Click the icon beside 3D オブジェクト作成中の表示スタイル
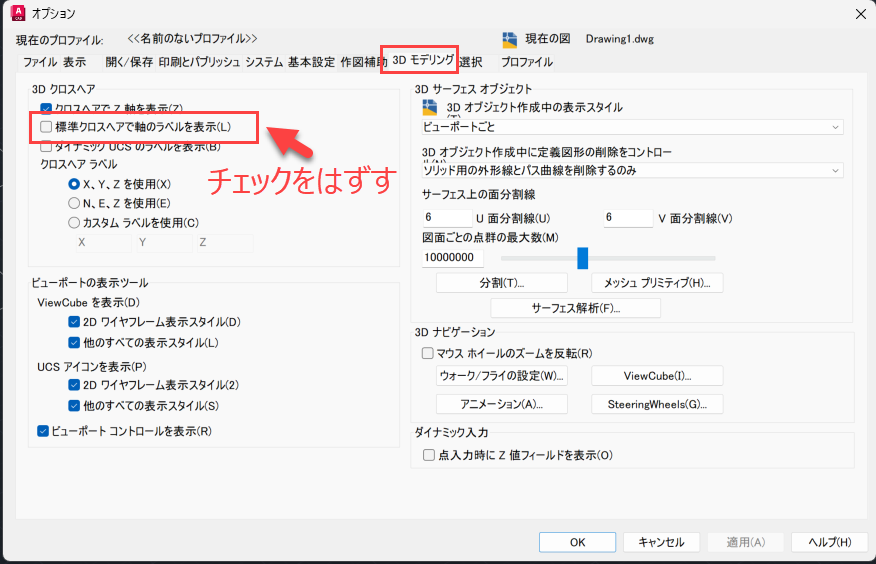Screen dimensions: 876x564 [x=430, y=107]
